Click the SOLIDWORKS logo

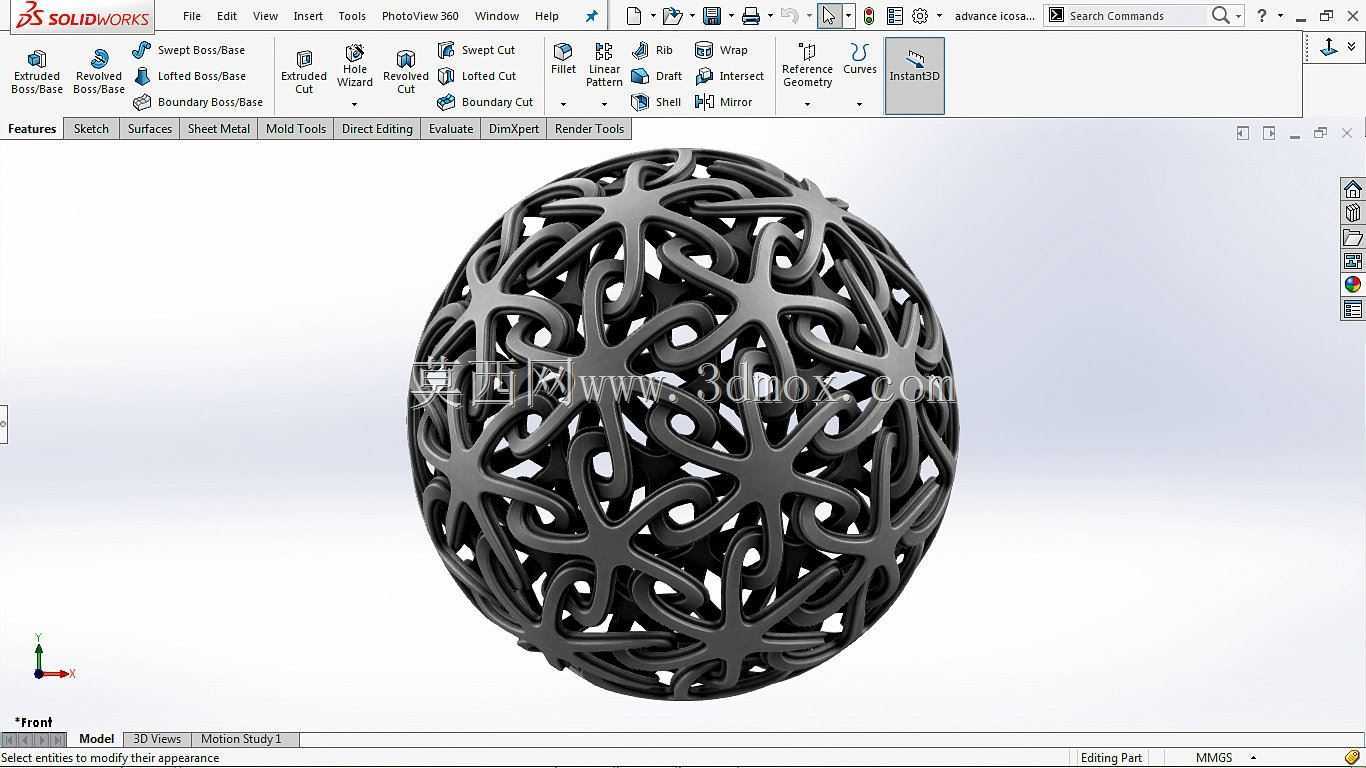pos(83,16)
